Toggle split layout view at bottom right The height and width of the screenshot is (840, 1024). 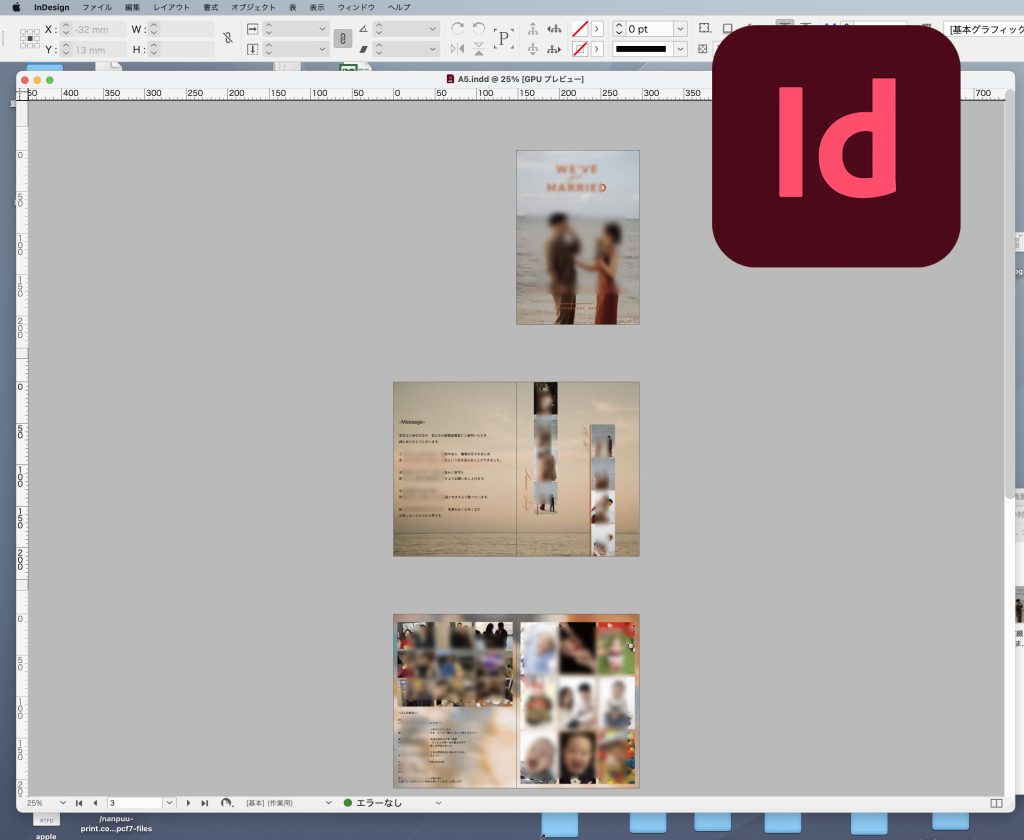click(995, 803)
